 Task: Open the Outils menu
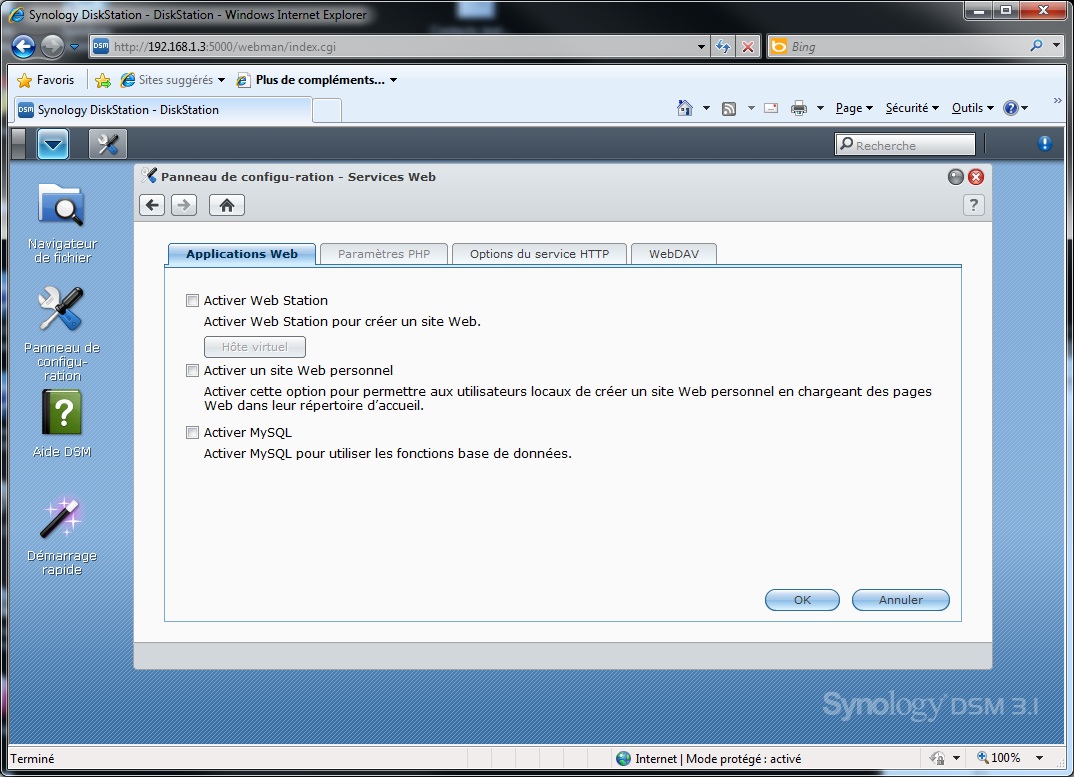tap(972, 108)
